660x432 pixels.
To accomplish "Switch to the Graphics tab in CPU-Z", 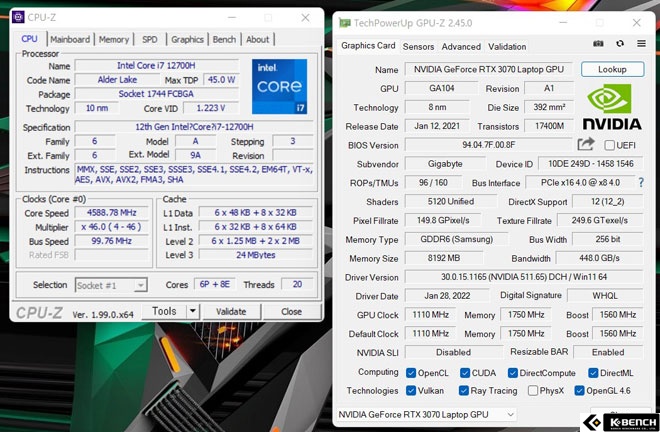I will point(187,40).
